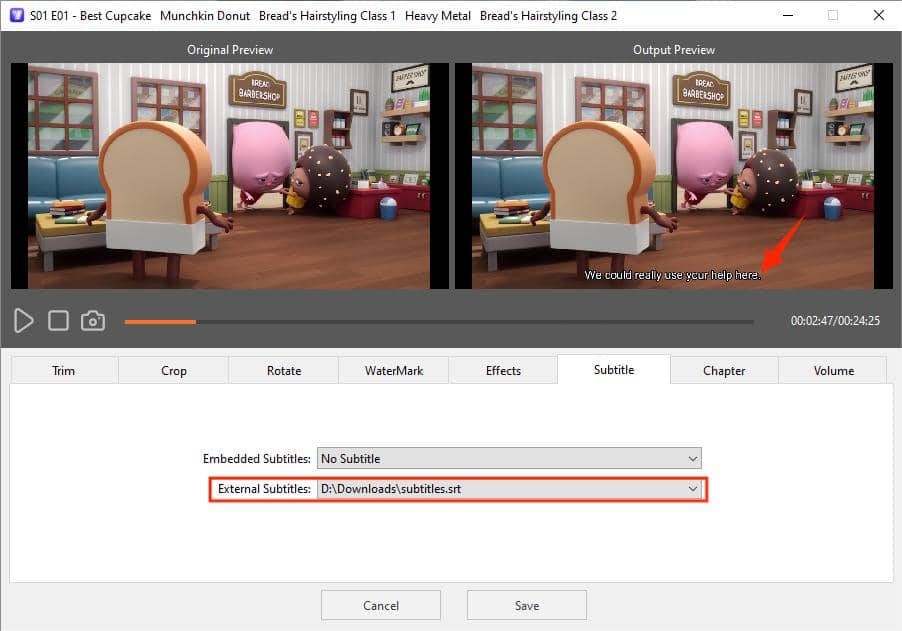Click the Save button

526,604
